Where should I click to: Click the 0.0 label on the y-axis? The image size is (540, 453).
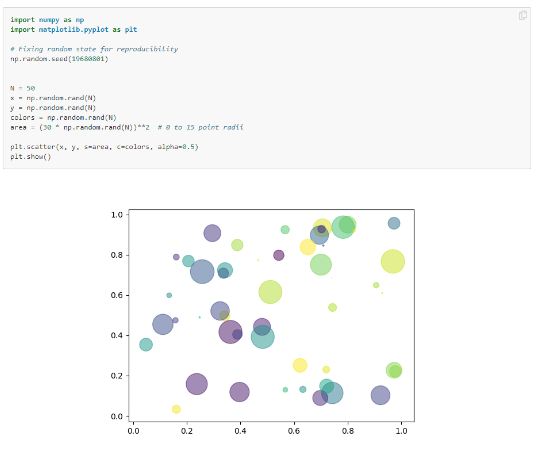pyautogui.click(x=117, y=416)
